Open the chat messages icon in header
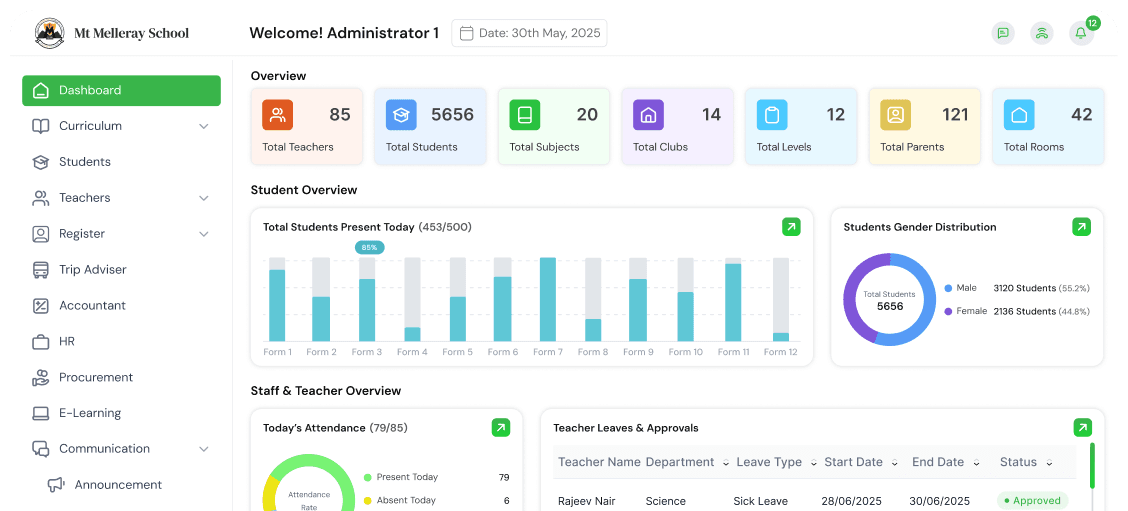Viewport: 1128px width, 511px height. coord(1002,33)
